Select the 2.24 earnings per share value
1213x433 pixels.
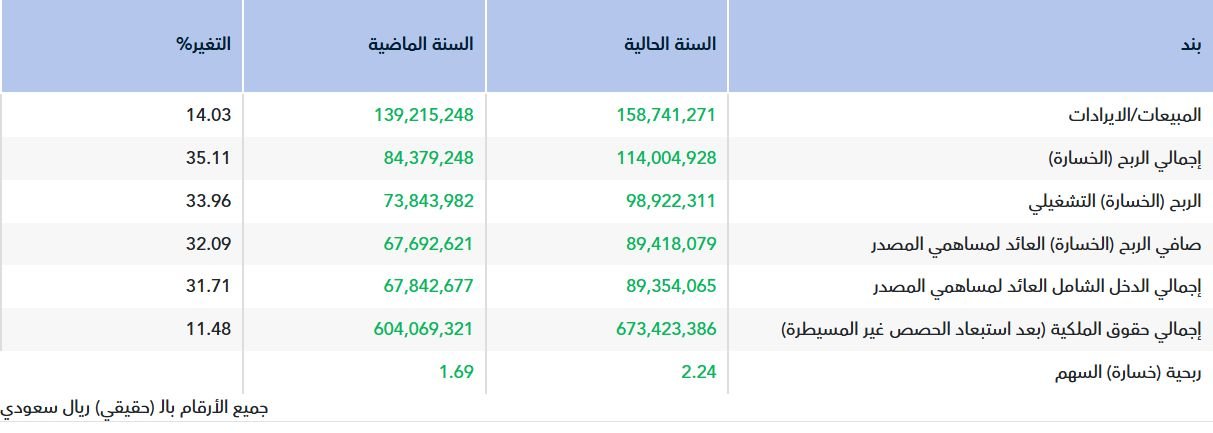(x=699, y=372)
